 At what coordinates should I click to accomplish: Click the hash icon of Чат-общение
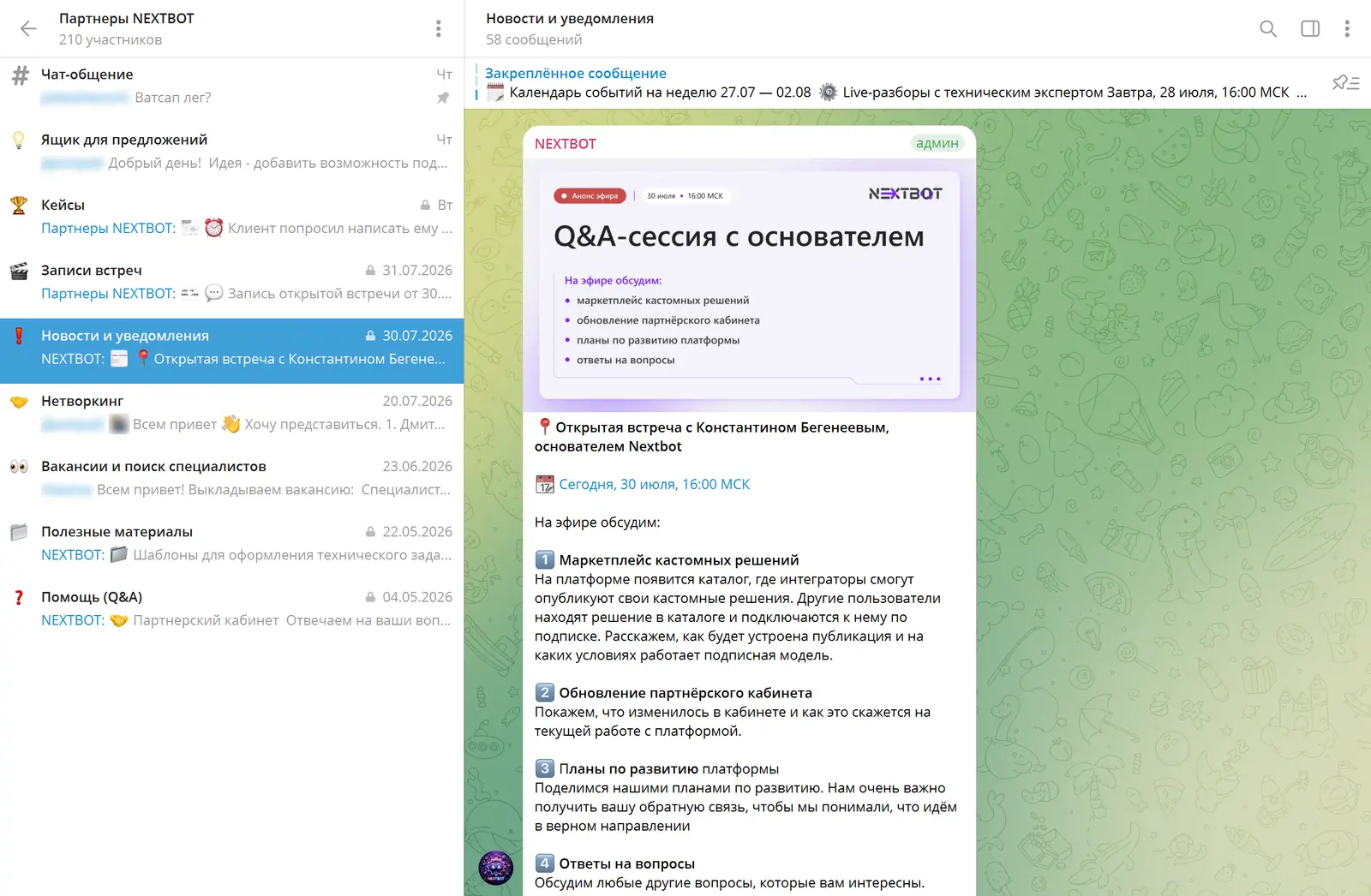20,75
